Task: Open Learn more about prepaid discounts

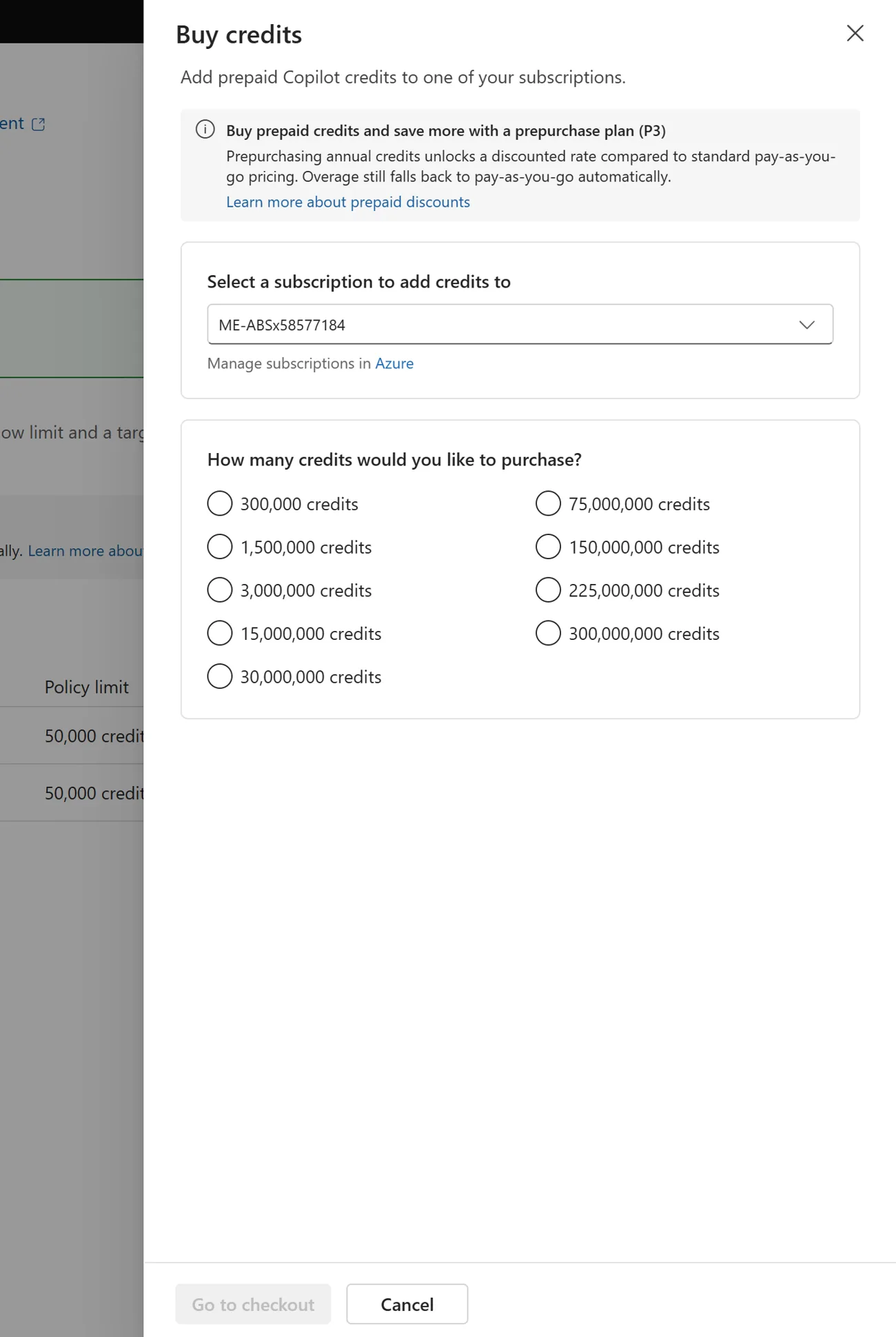Action: coord(348,202)
